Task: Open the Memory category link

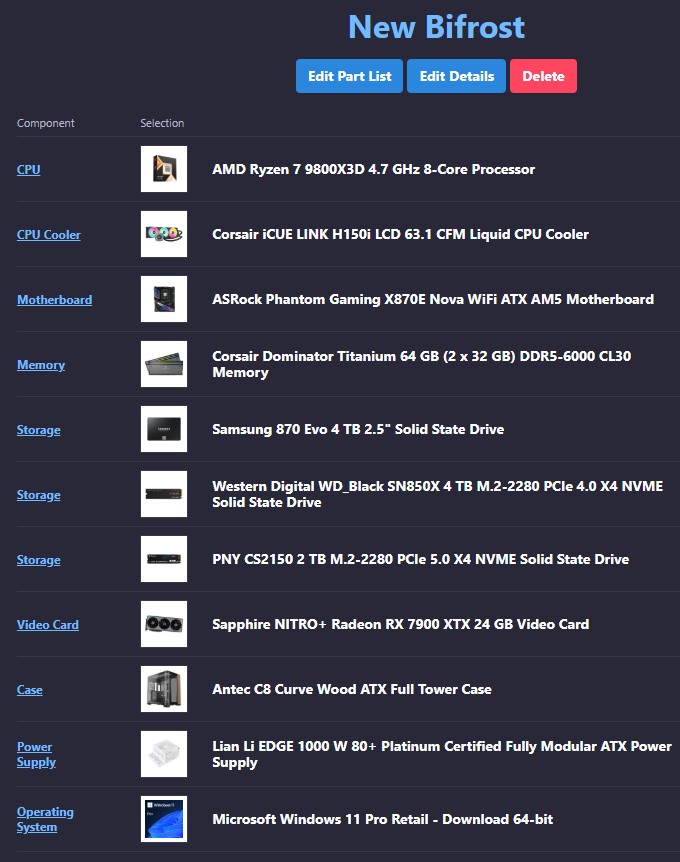Action: (x=41, y=365)
